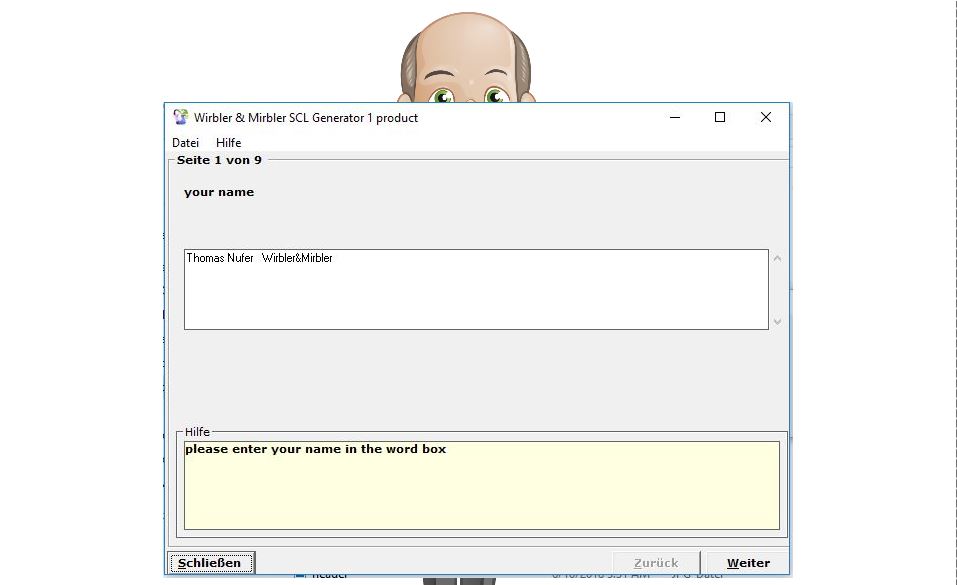The image size is (957, 585).
Task: Minimize the Wirbler & Mirbler window
Action: click(674, 117)
